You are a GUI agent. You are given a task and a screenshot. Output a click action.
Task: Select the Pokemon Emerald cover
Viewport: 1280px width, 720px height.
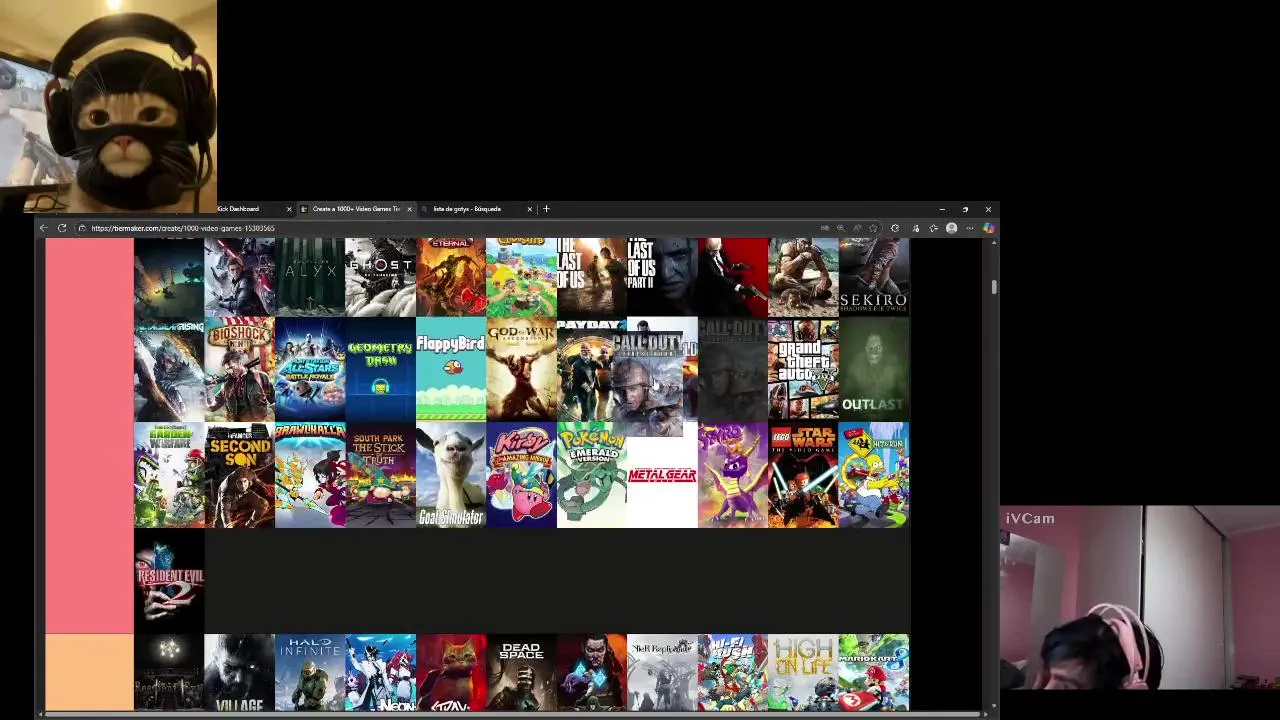[x=592, y=475]
